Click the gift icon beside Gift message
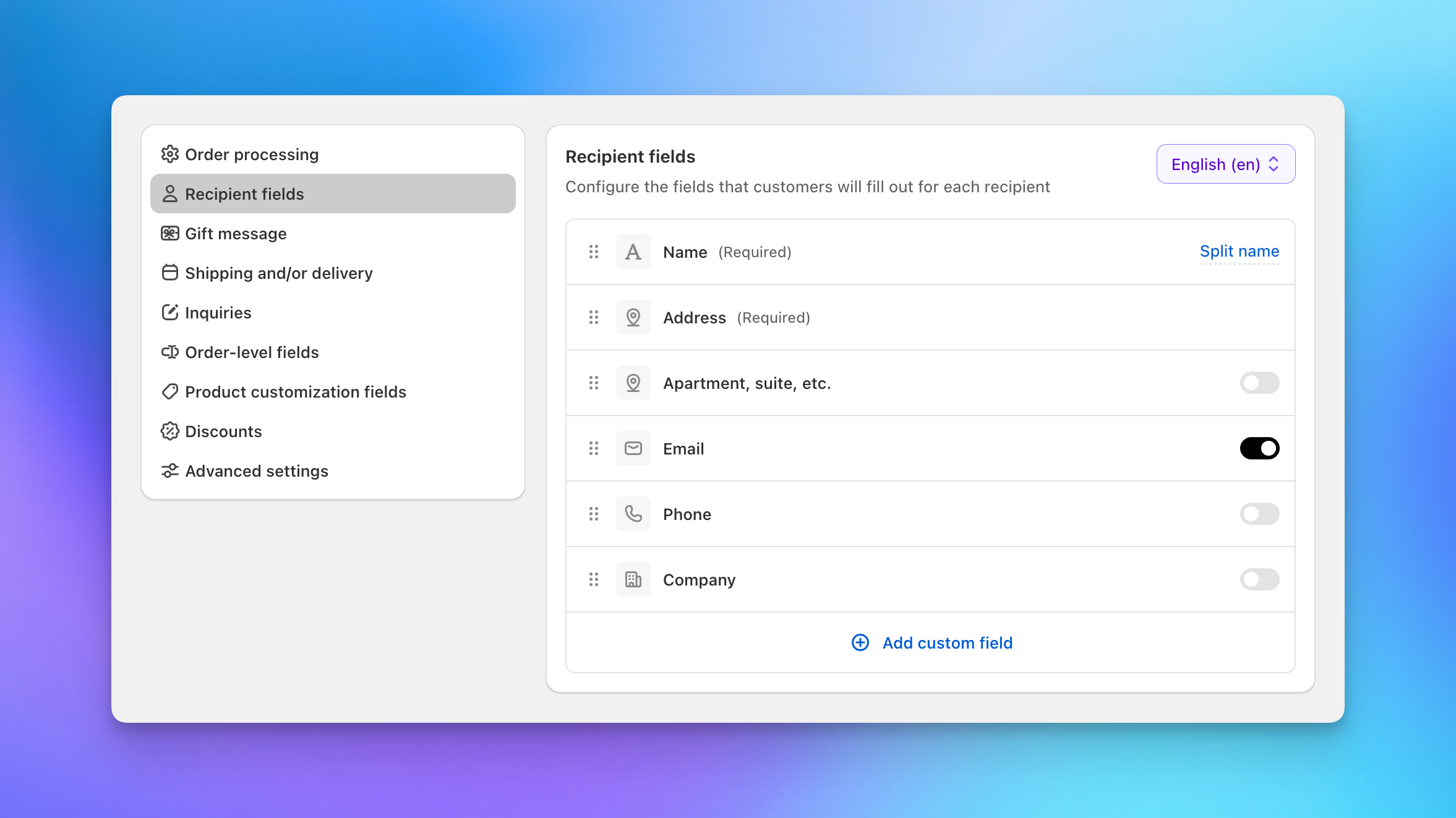Viewport: 1456px width, 818px height. 170,233
